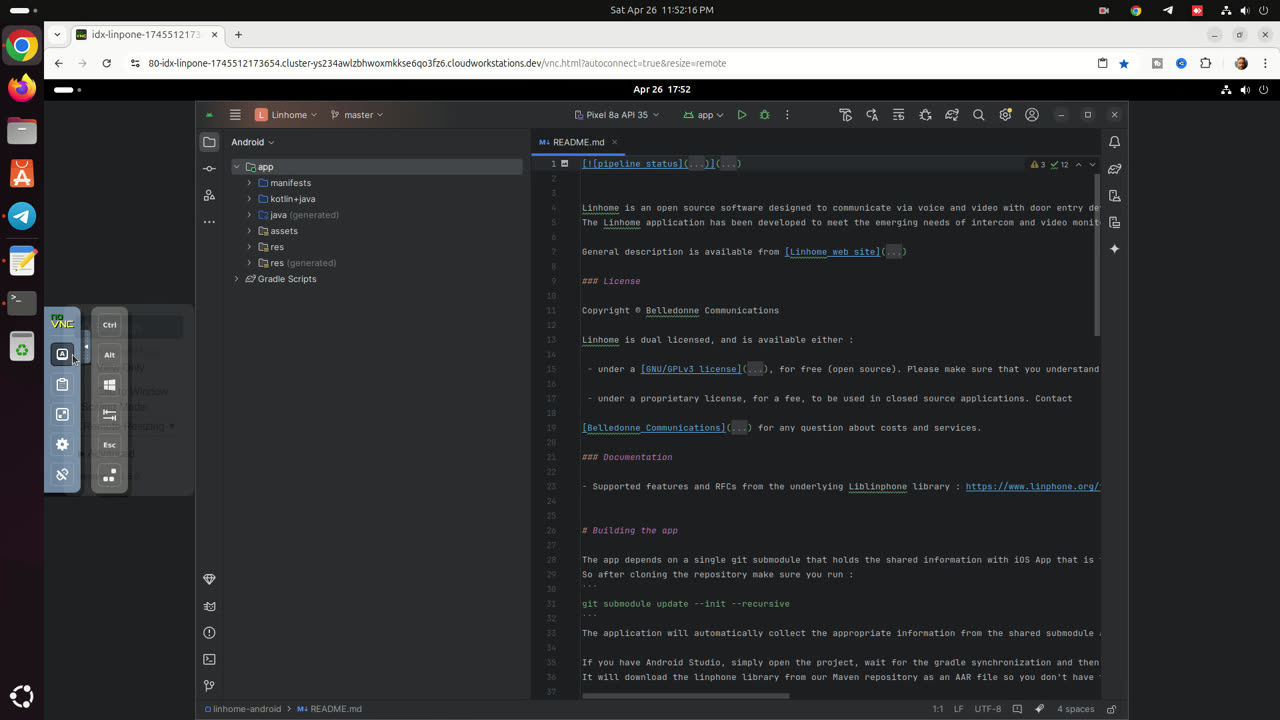Viewport: 1280px width, 720px height.
Task: Open the linphone.org URL on line 23
Action: point(1032,487)
